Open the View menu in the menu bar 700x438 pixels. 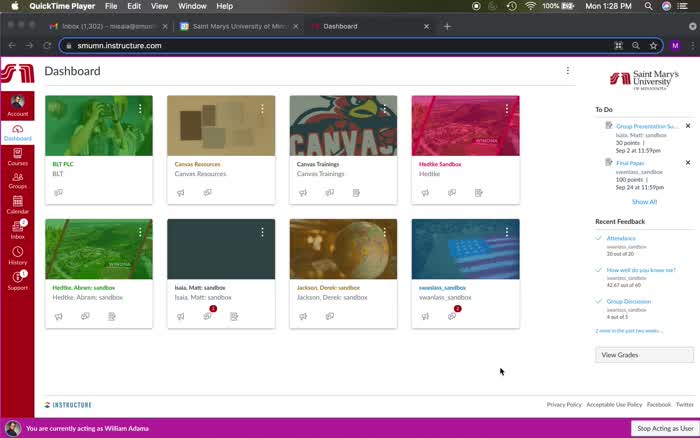pos(159,6)
